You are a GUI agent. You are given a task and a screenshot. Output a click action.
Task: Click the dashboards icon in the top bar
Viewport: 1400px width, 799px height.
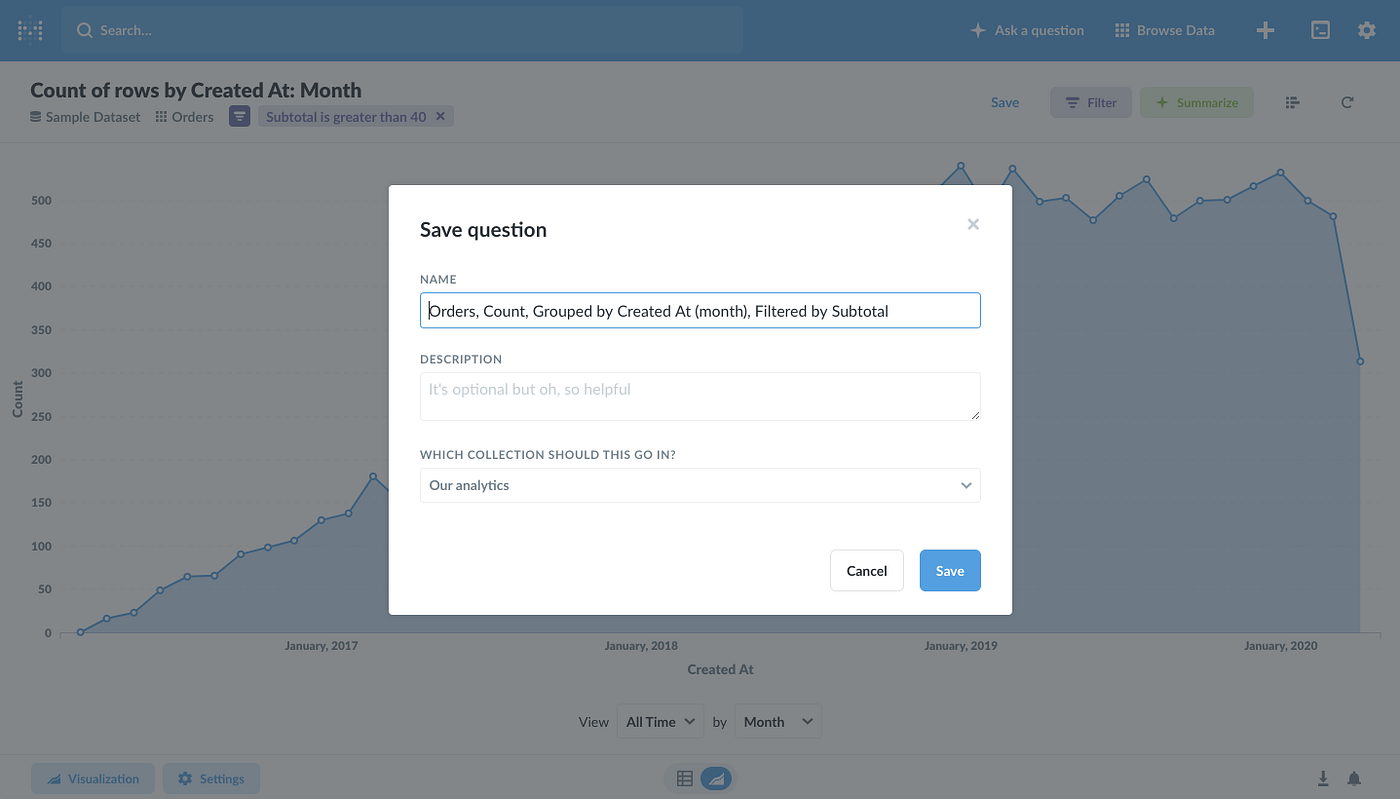click(x=1320, y=30)
